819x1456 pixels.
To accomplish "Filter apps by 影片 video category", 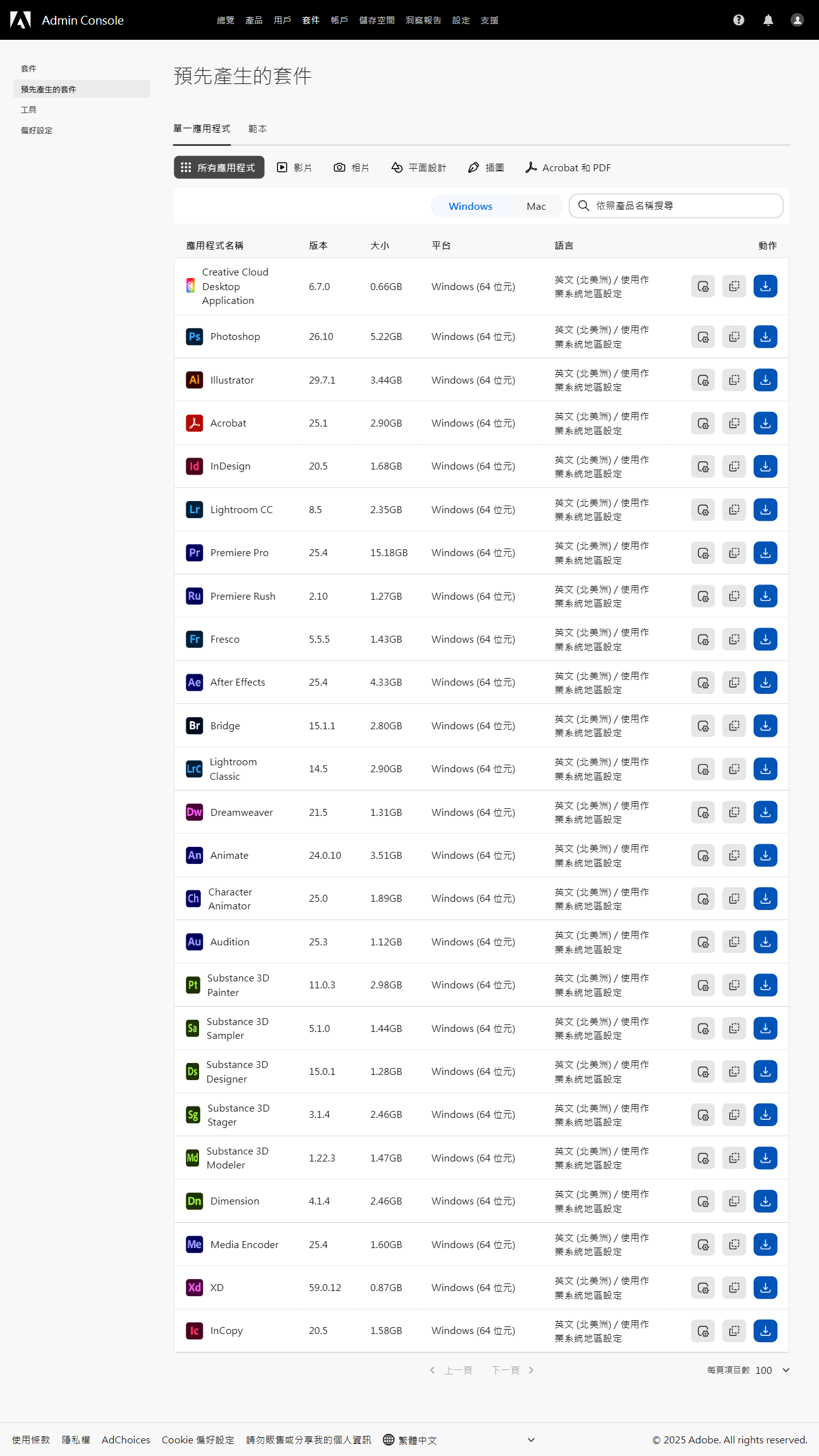I will click(x=294, y=167).
